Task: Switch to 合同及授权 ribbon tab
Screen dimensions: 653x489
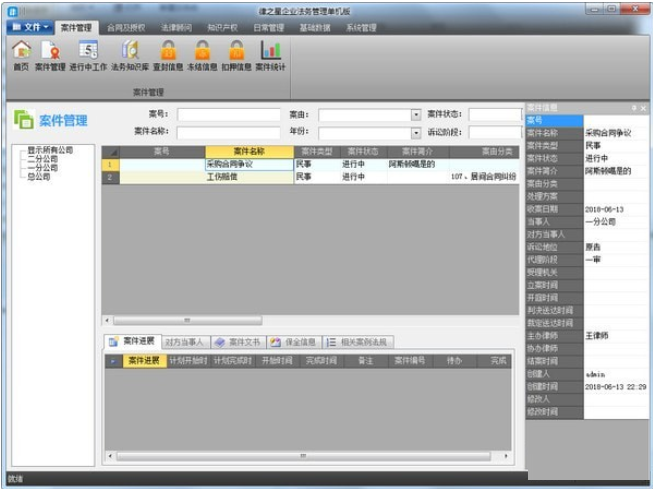Action: click(x=126, y=28)
